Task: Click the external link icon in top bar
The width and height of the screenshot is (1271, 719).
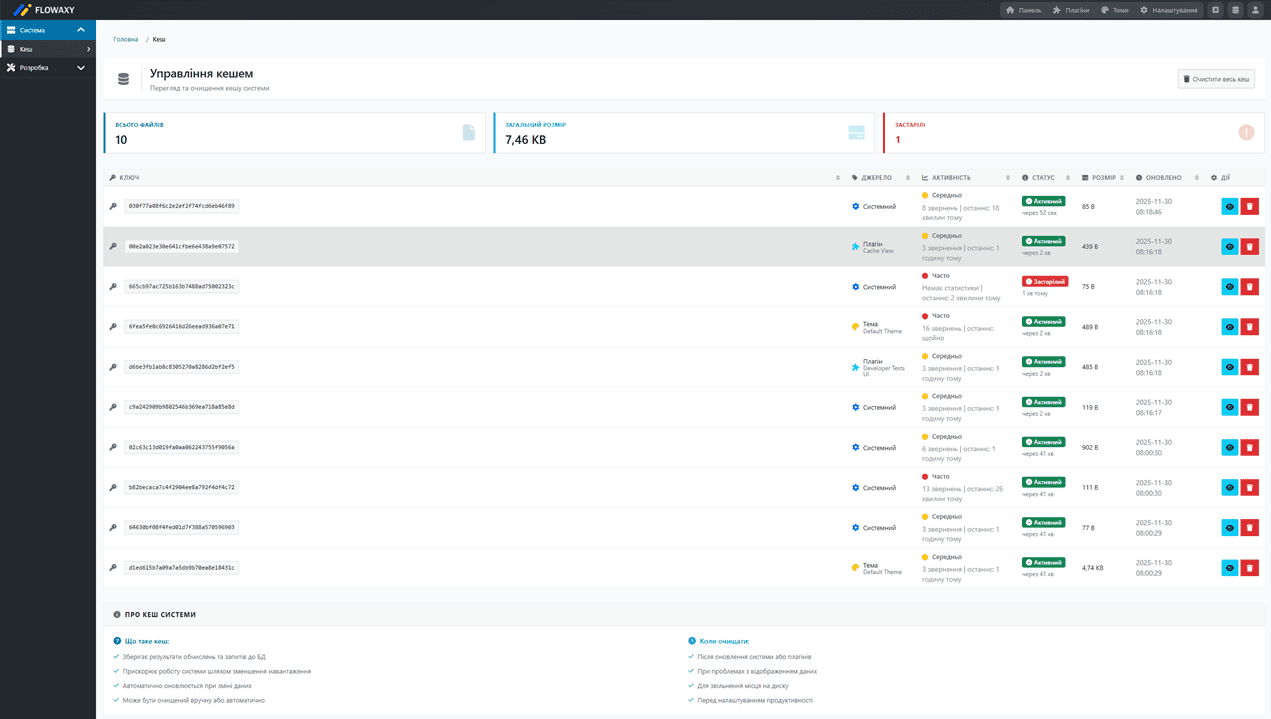Action: (1216, 10)
